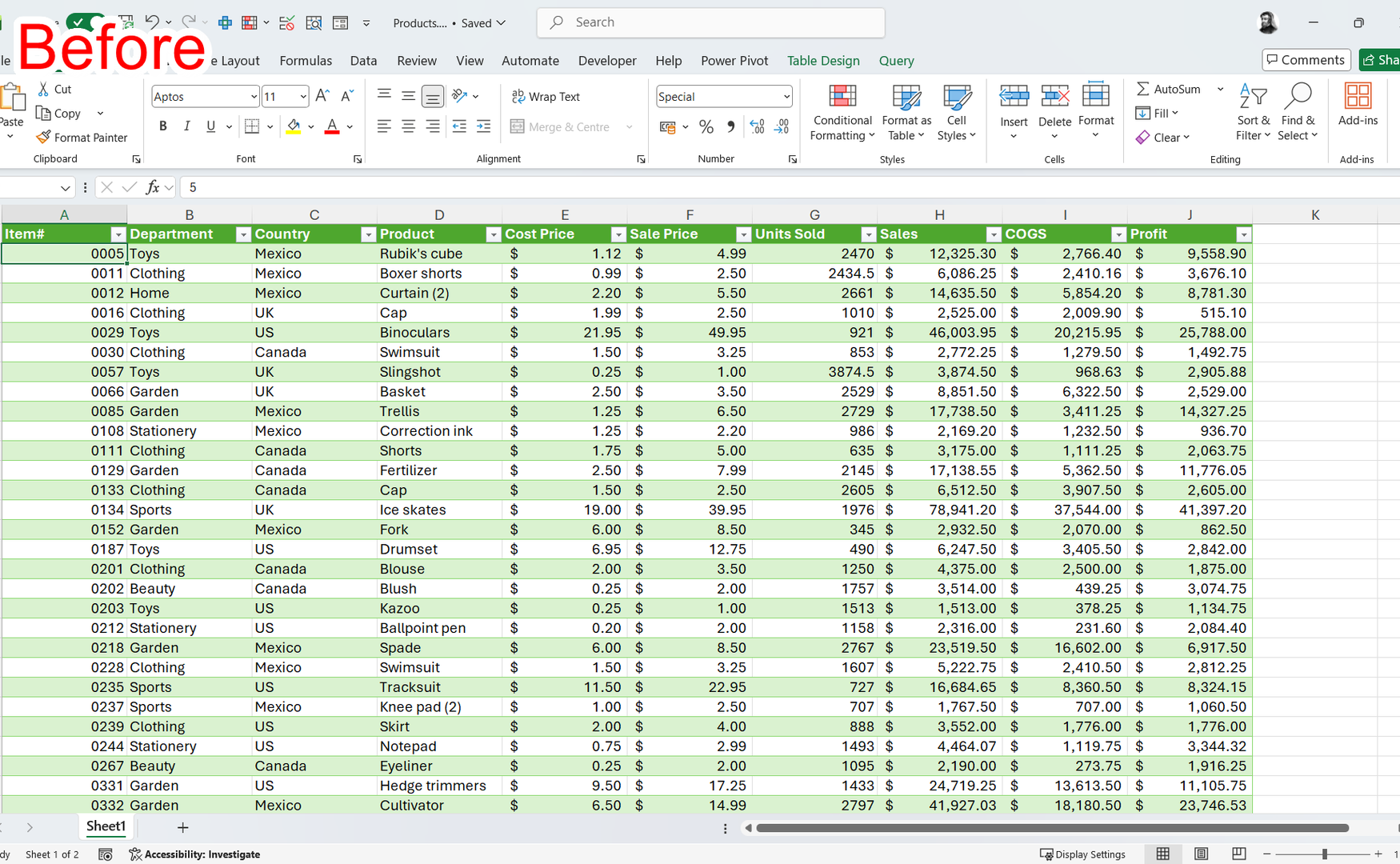
Task: Increase indent
Action: [x=483, y=126]
